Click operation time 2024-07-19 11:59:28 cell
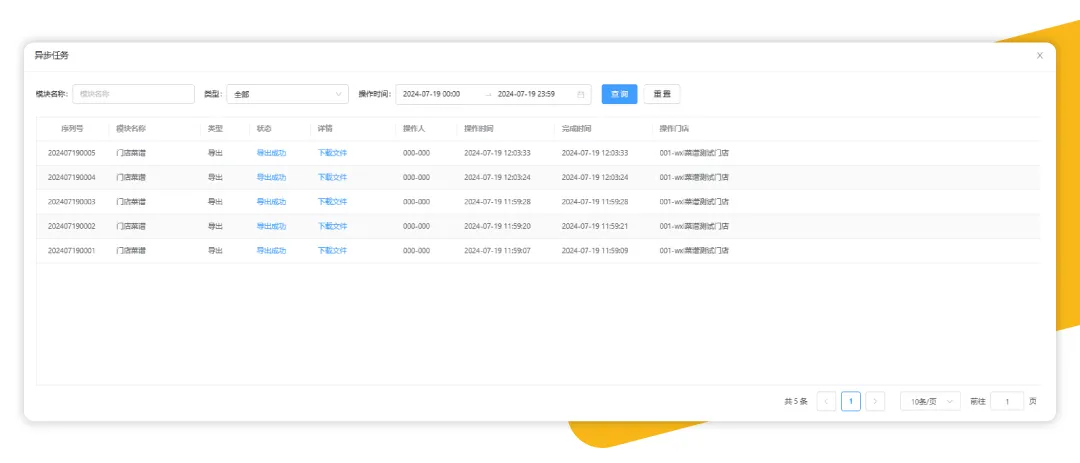This screenshot has width=1080, height=463. pyautogui.click(x=497, y=202)
